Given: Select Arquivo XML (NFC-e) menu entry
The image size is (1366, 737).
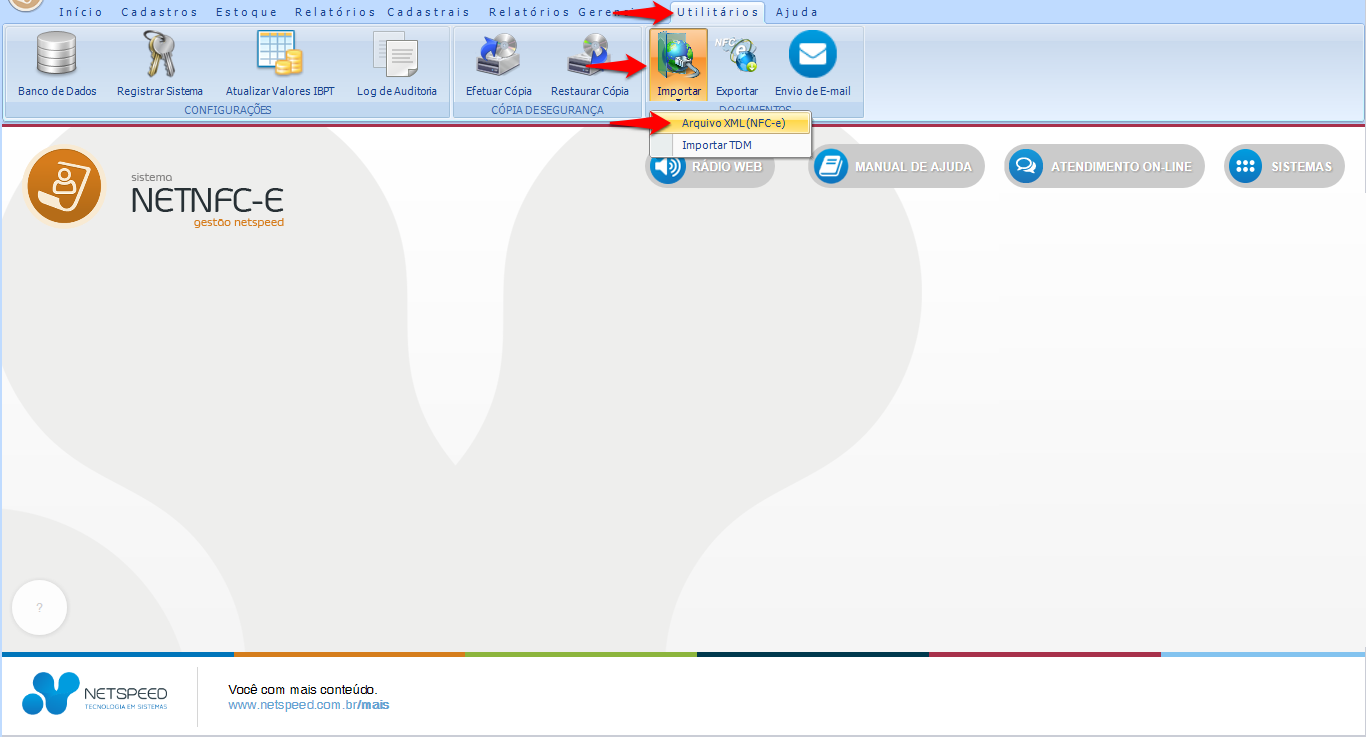Looking at the screenshot, I should point(730,123).
